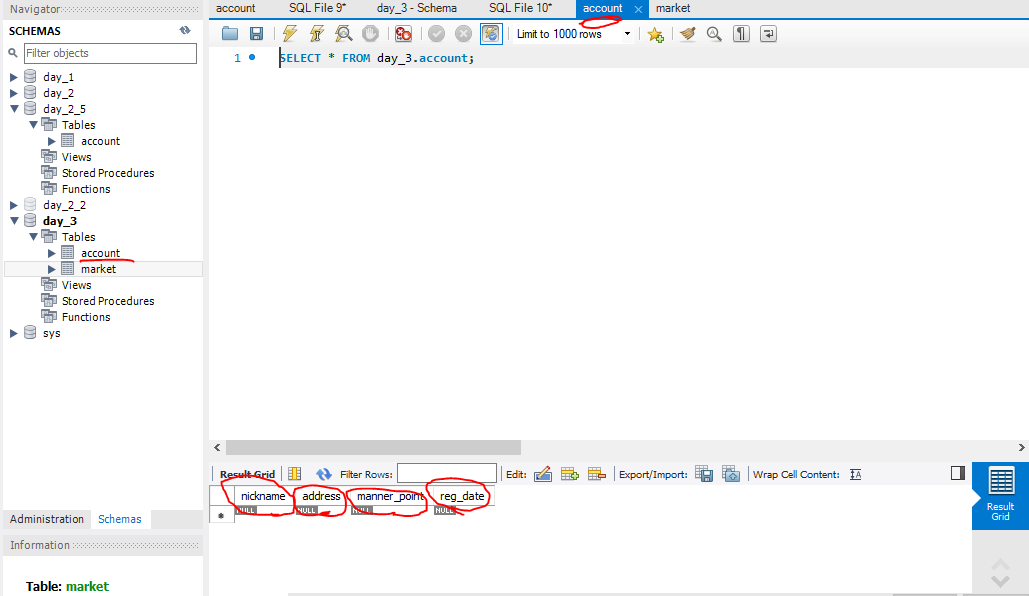This screenshot has width=1029, height=596.
Task: Click Filter Rows input field
Action: (x=447, y=474)
